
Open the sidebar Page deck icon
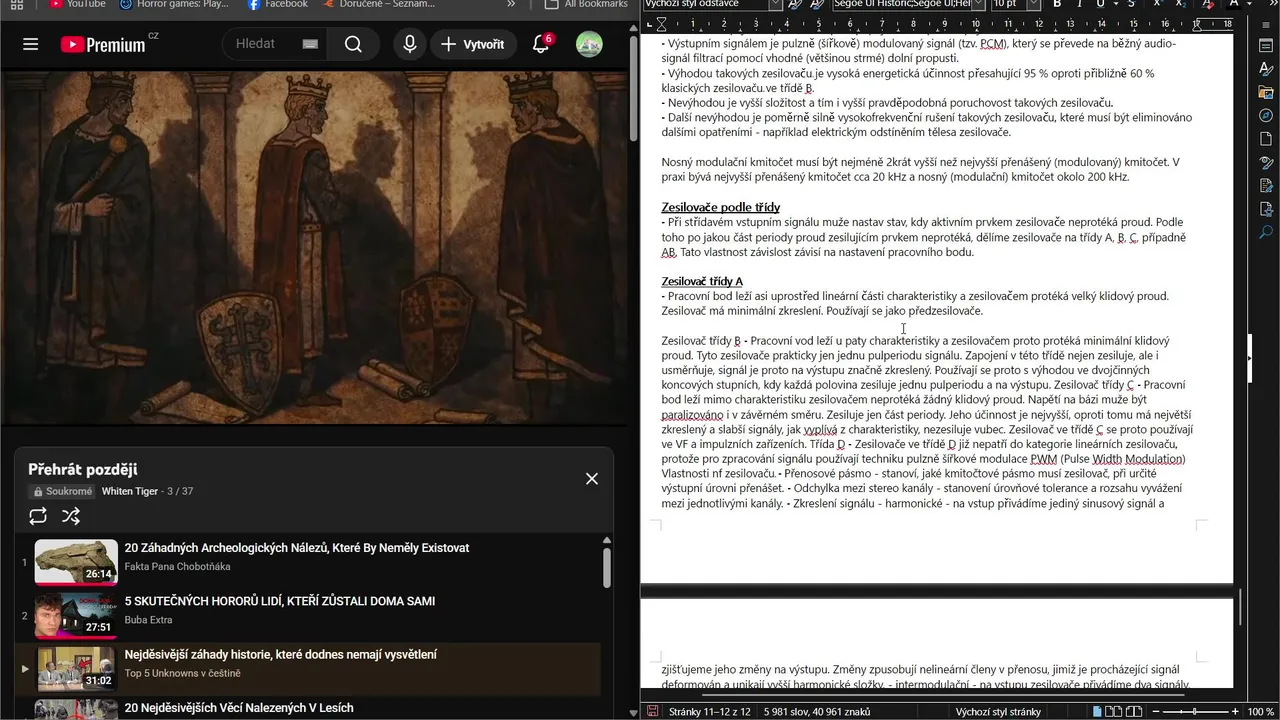[x=1266, y=138]
